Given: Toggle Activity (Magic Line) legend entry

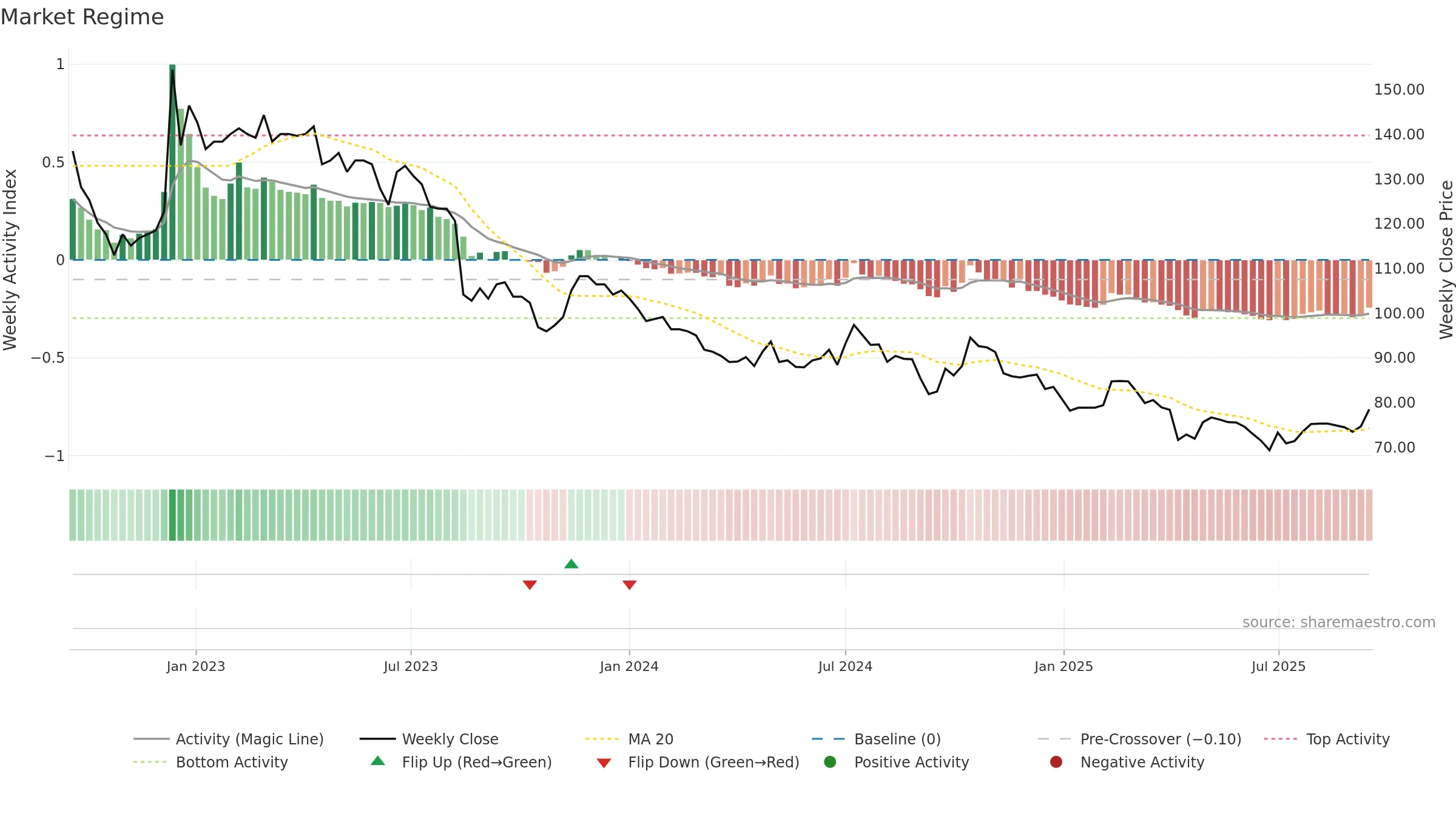Looking at the screenshot, I should (229, 739).
